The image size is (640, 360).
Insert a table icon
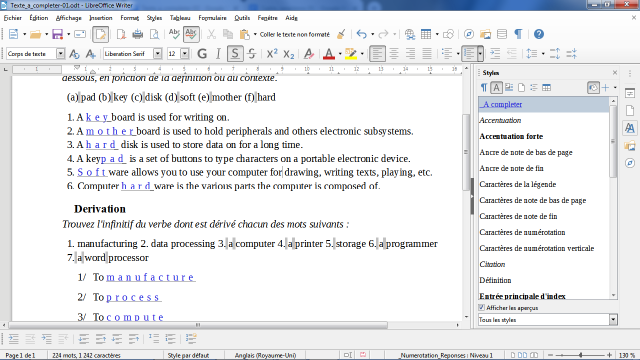pos(426,34)
